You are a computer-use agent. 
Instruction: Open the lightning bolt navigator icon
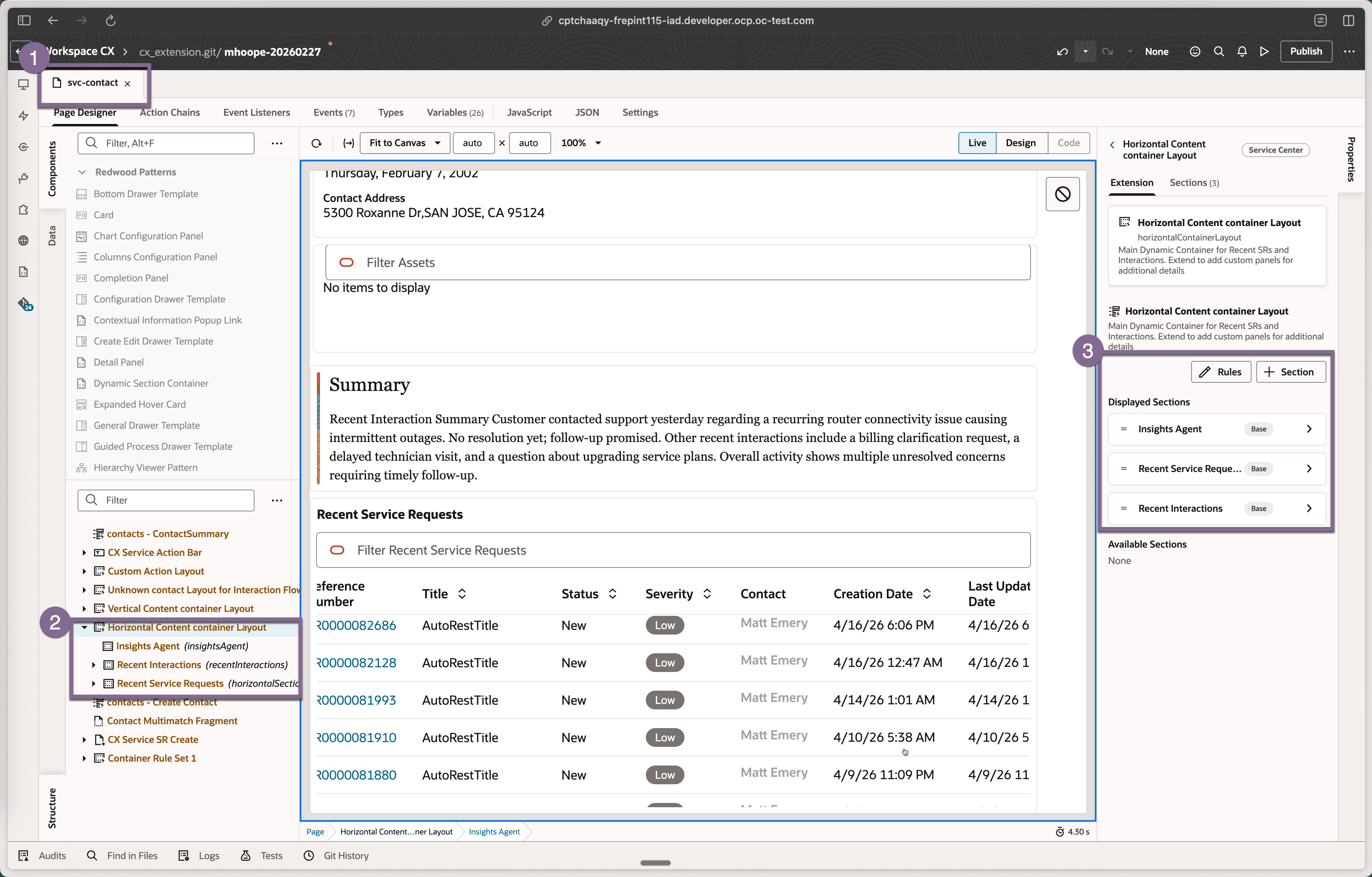point(23,116)
